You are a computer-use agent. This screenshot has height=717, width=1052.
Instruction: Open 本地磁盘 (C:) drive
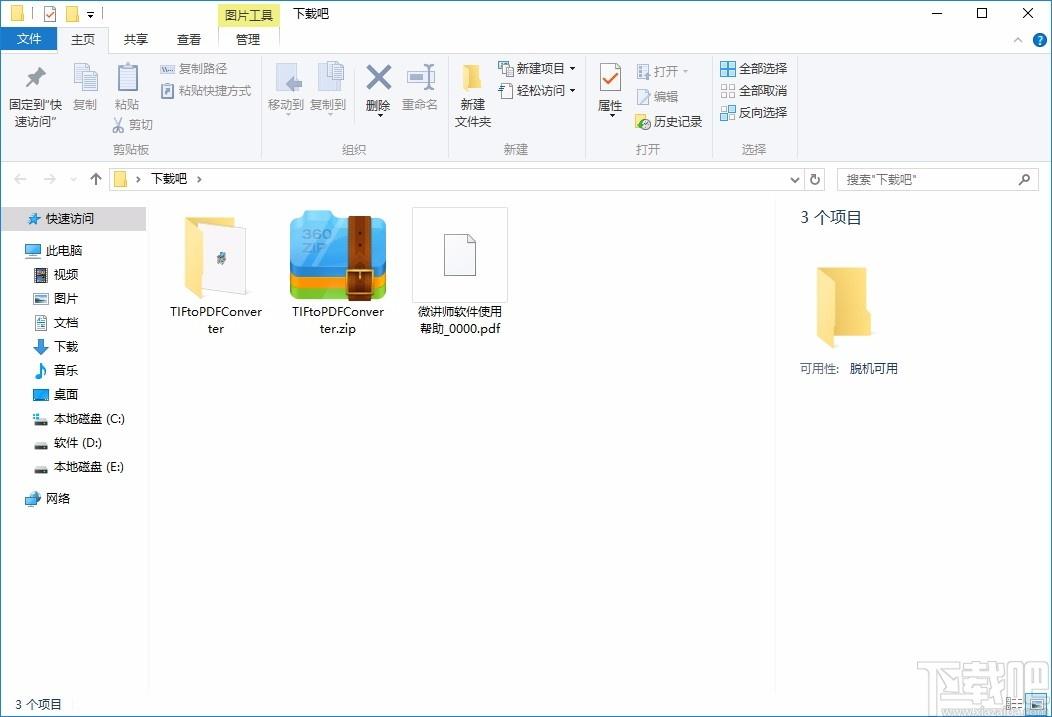78,419
